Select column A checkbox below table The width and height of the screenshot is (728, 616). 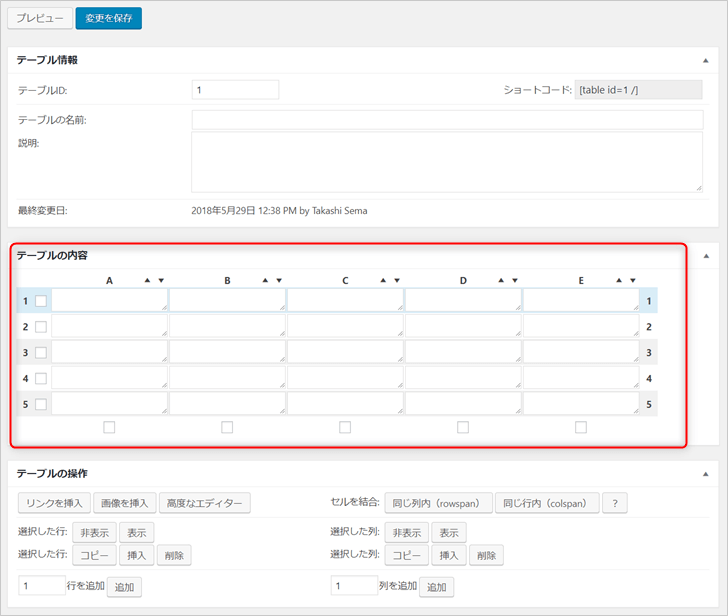tap(109, 427)
